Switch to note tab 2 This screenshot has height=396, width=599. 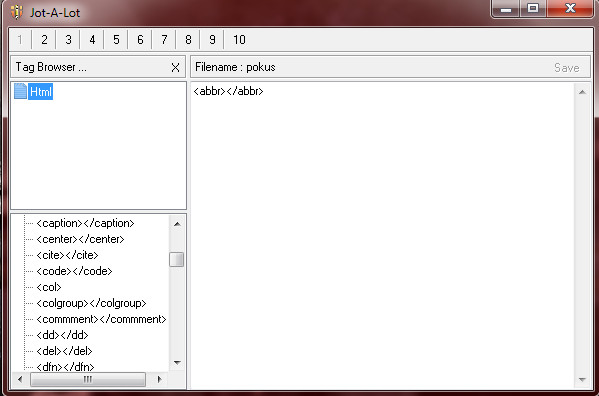44,40
